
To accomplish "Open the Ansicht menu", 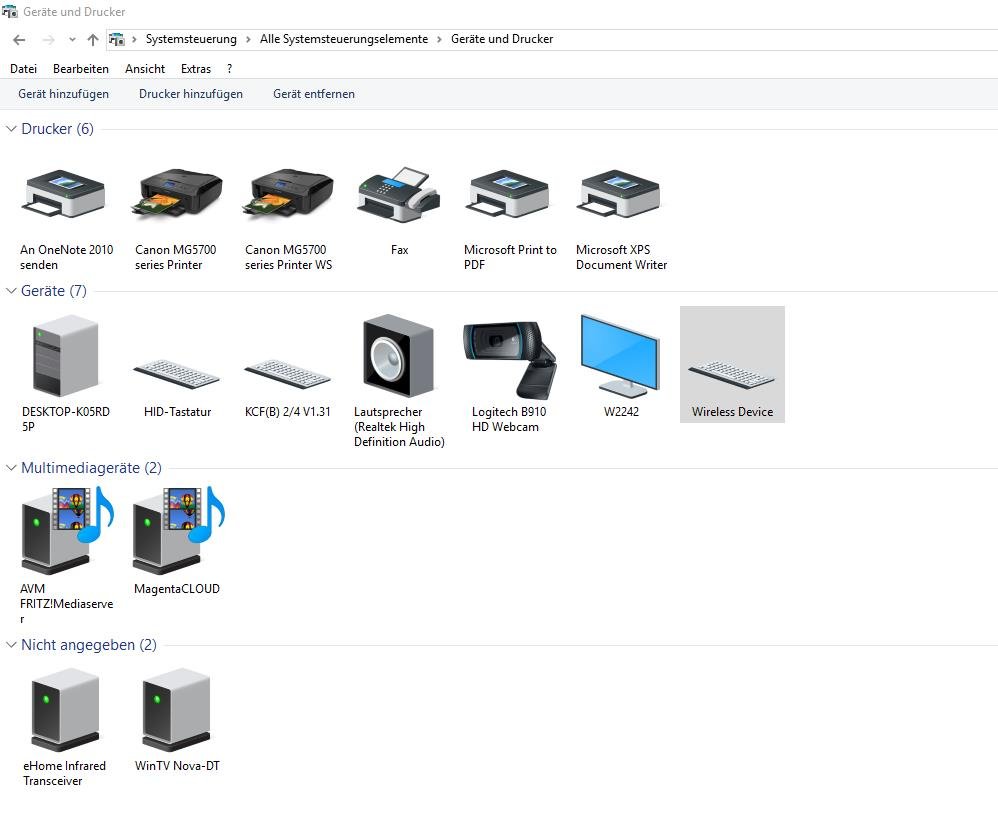I will [x=145, y=69].
